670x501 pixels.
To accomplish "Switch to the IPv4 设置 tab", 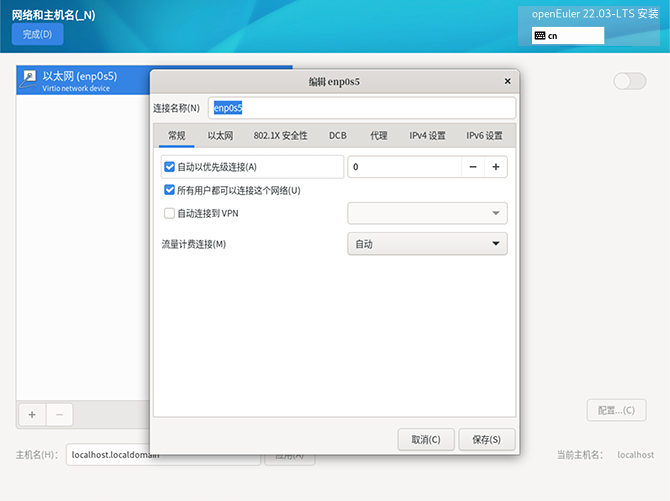I will tap(427, 135).
